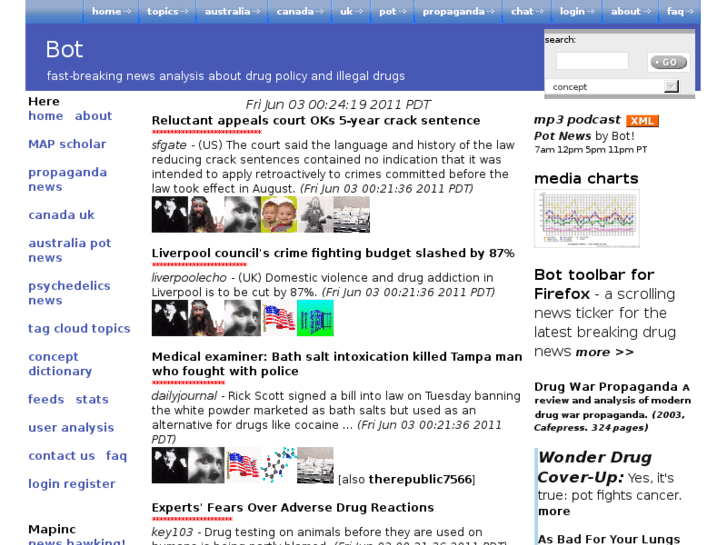Image resolution: width=727 pixels, height=545 pixels.
Task: Click molecule structure icon under bath salt story
Action: click(x=279, y=465)
